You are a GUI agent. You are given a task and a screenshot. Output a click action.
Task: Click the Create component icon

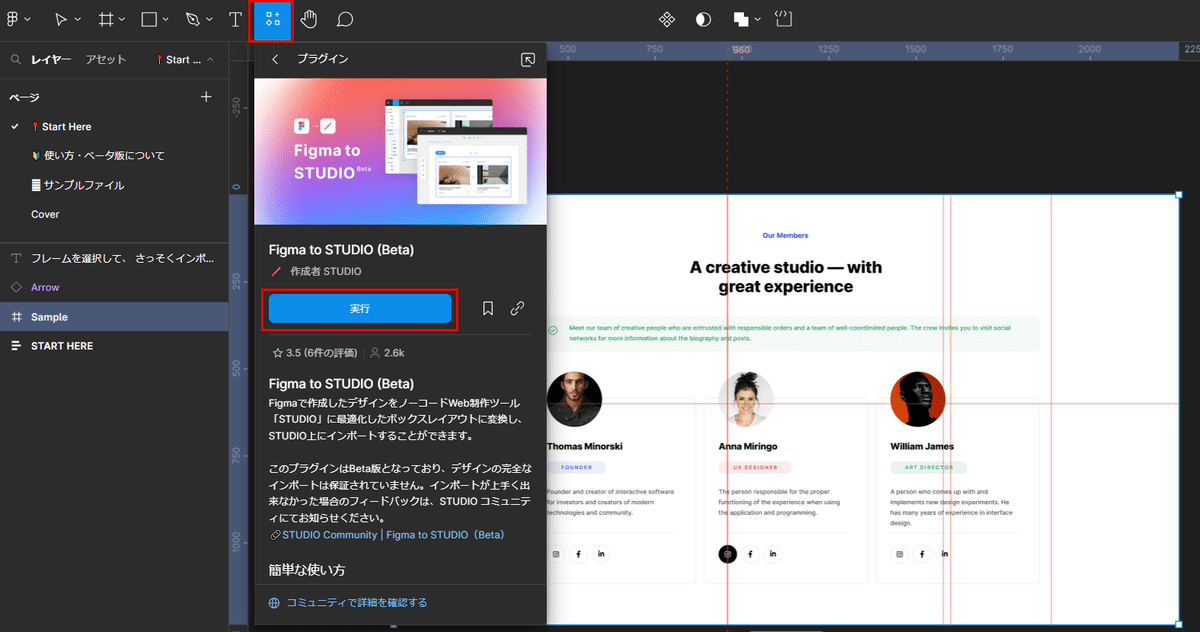(667, 19)
